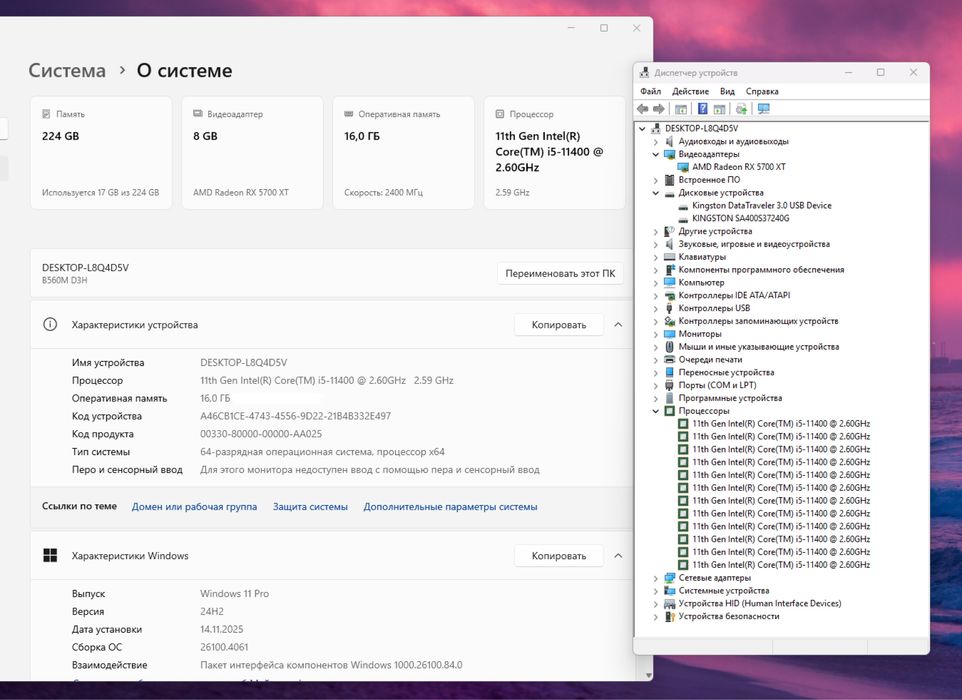
Task: Expand the Другие устройства tree category
Action: 656,232
